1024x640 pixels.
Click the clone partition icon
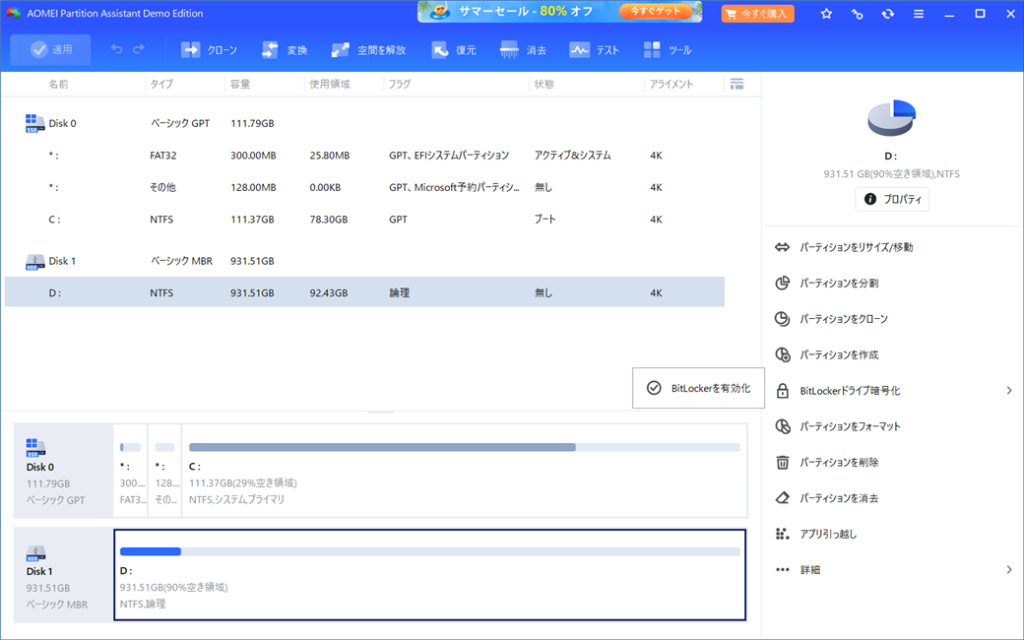(782, 319)
